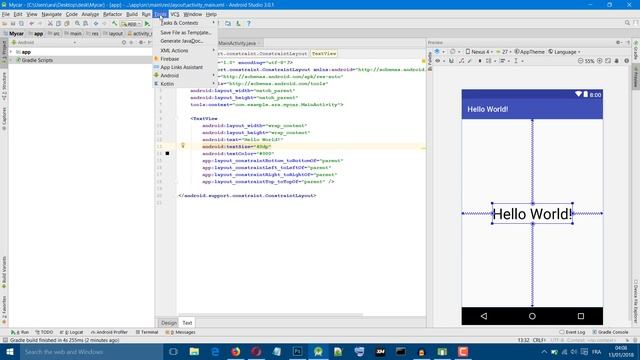
Task: Click the green Run app play icon
Action: [147, 24]
